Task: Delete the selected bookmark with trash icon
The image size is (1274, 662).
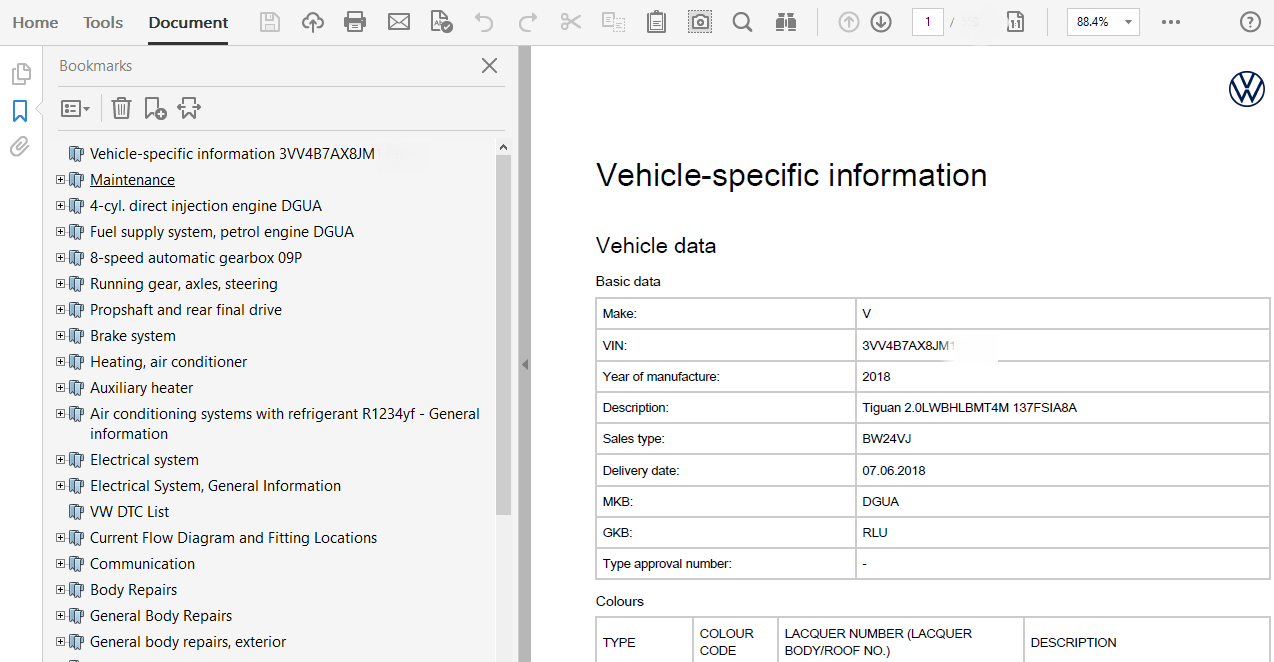Action: pos(121,108)
